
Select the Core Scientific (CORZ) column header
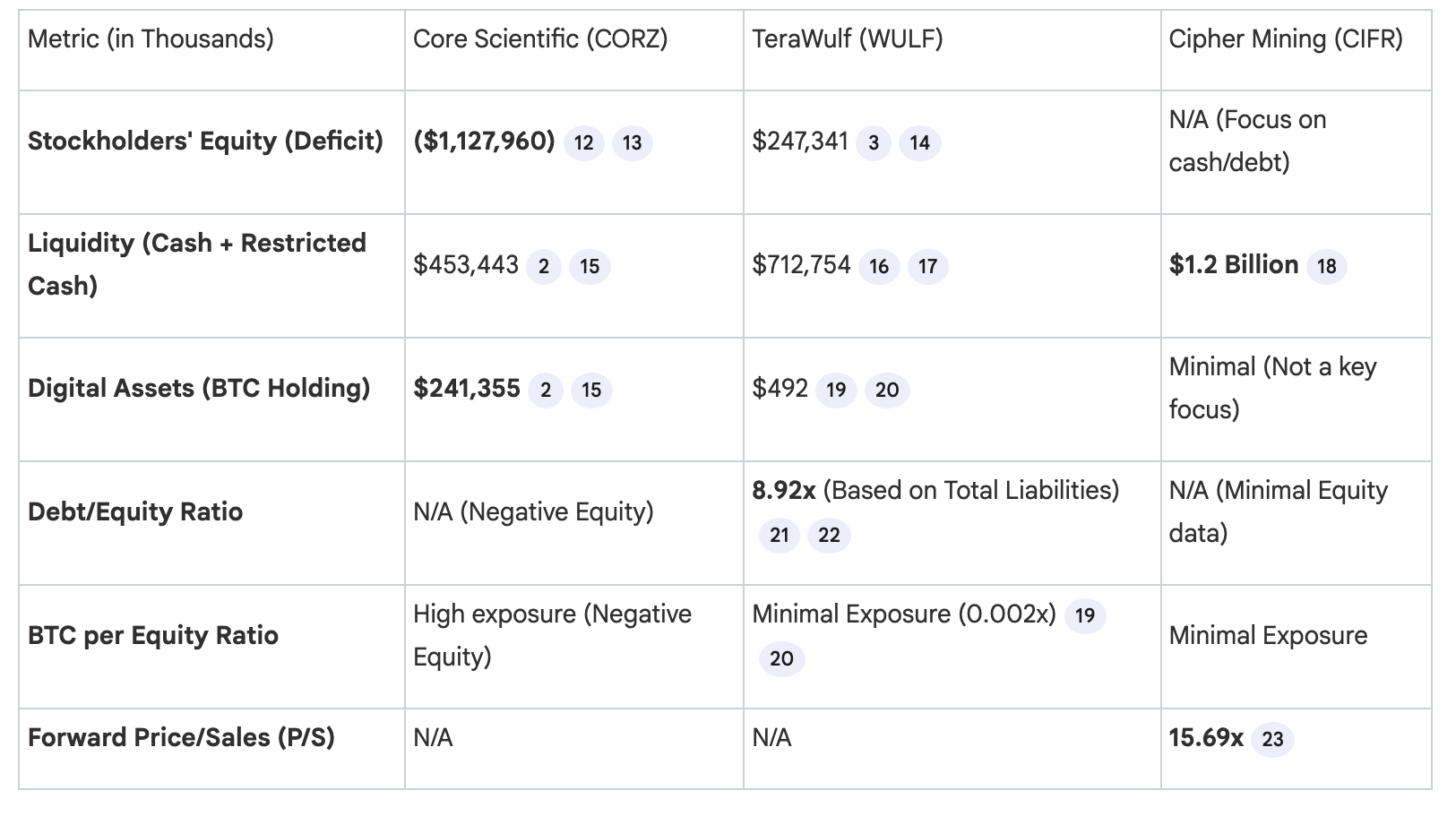540,39
